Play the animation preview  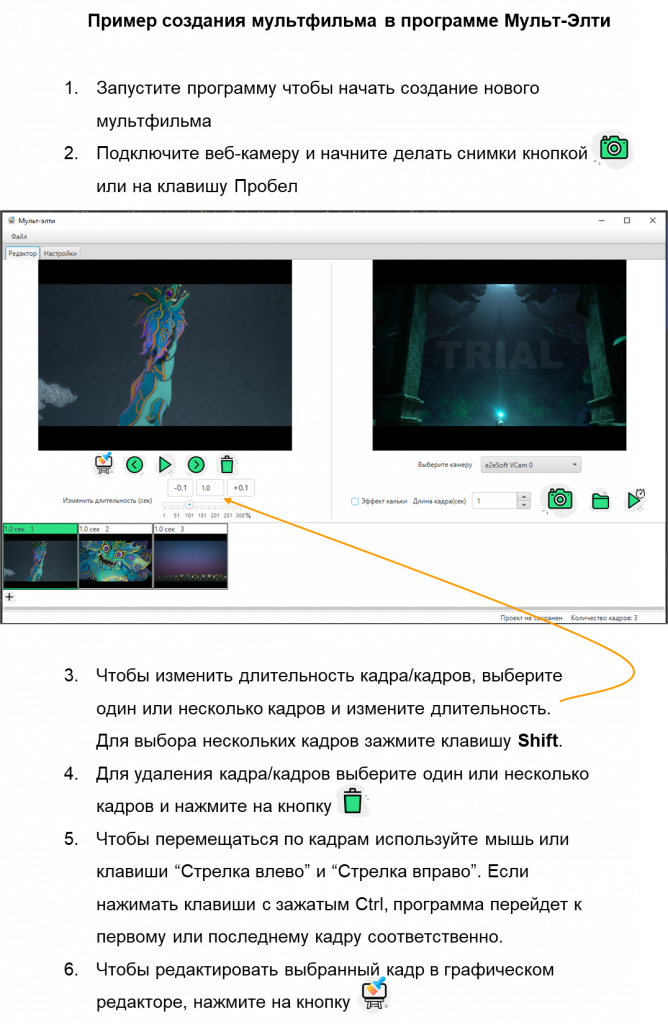click(x=165, y=464)
